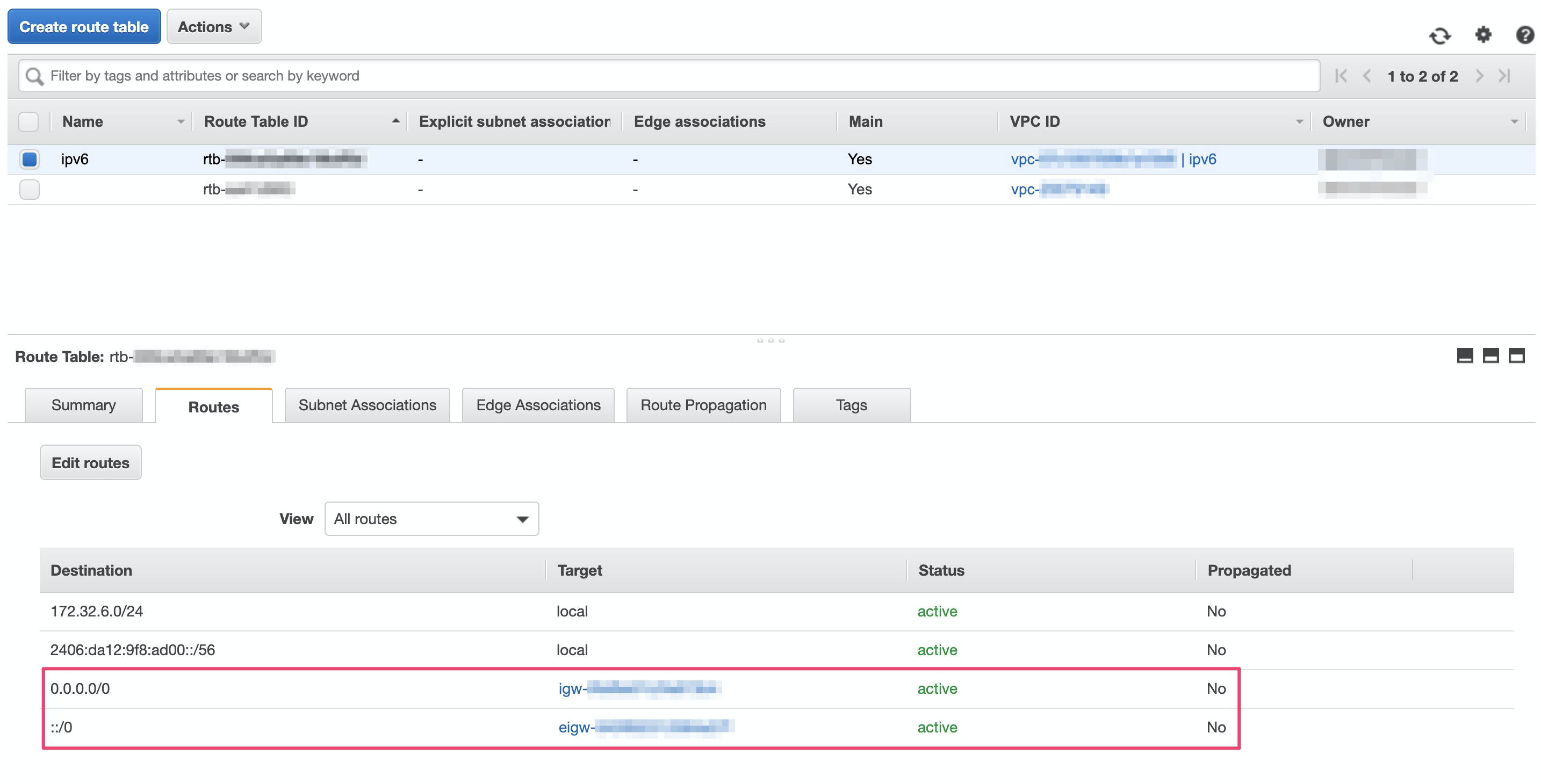1541x784 pixels.
Task: Click the Edit routes button
Action: (x=90, y=462)
